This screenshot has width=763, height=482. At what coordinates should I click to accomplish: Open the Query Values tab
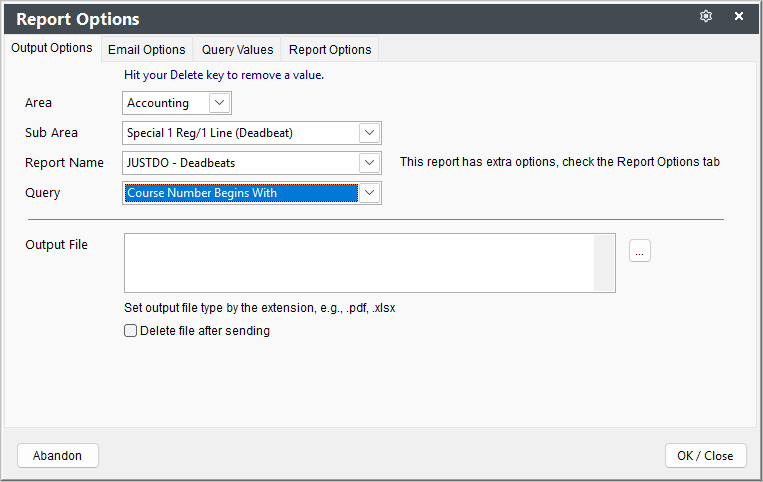(x=237, y=50)
